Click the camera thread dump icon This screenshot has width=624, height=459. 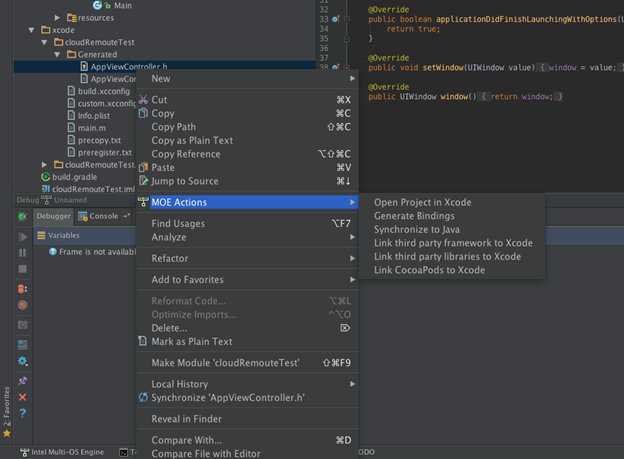(23, 325)
